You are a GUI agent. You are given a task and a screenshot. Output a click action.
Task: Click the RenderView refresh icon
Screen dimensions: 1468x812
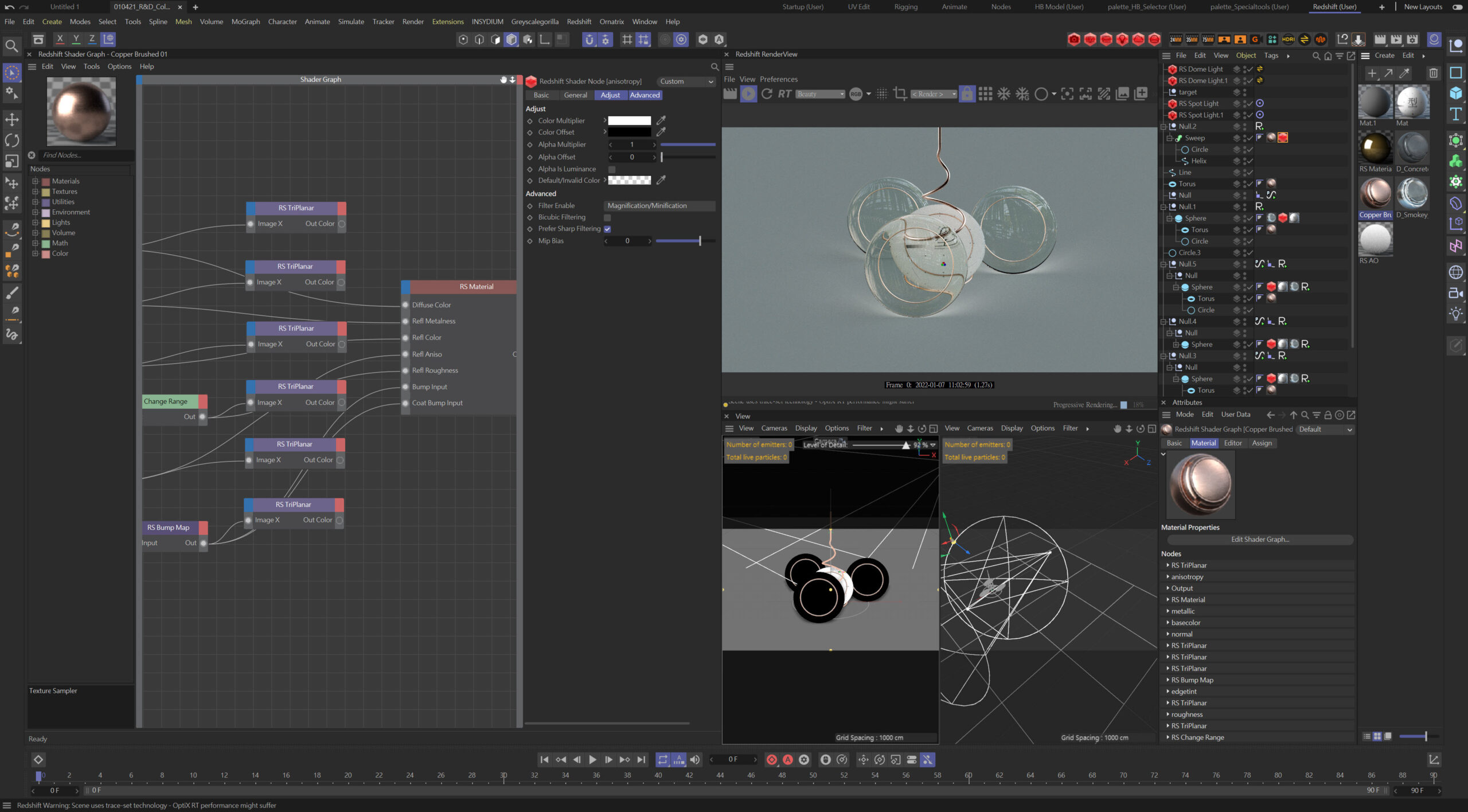click(x=767, y=94)
